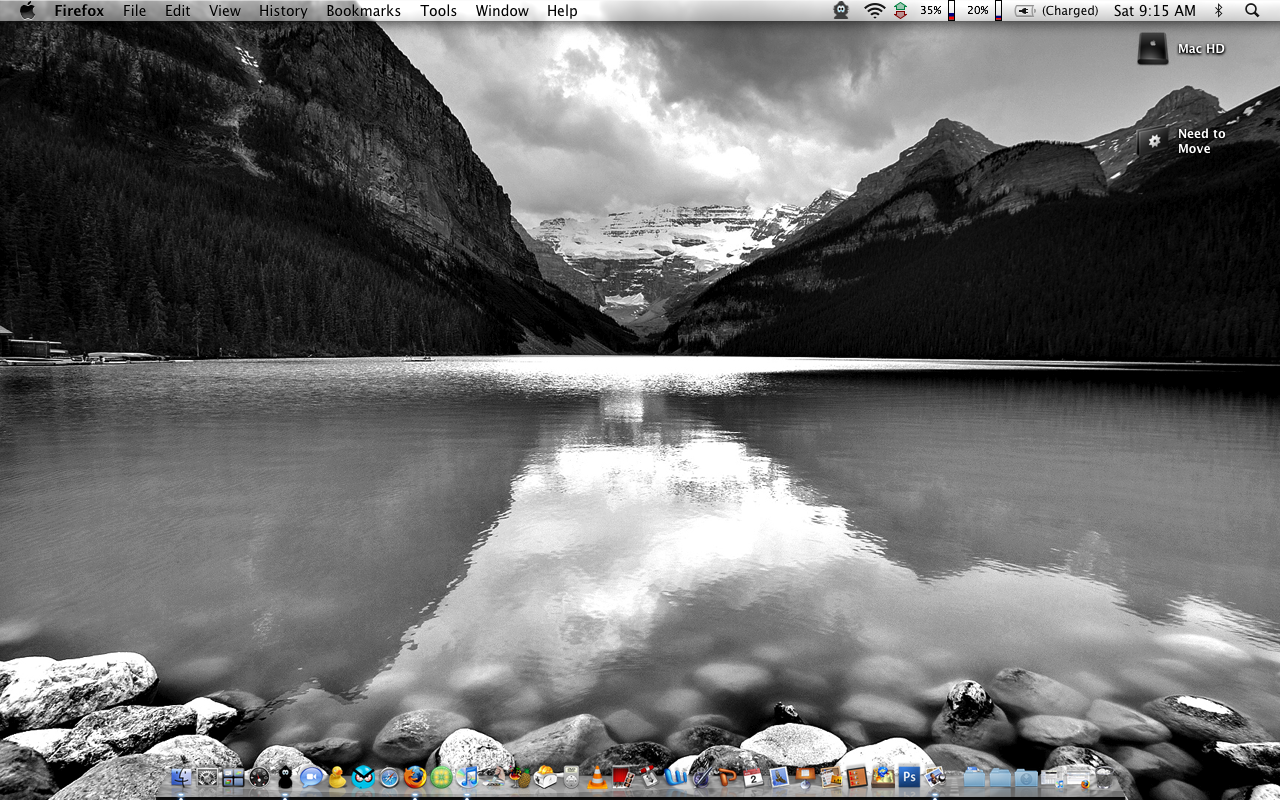Open the battery Charged status menu
1280x800 pixels.
point(1058,10)
